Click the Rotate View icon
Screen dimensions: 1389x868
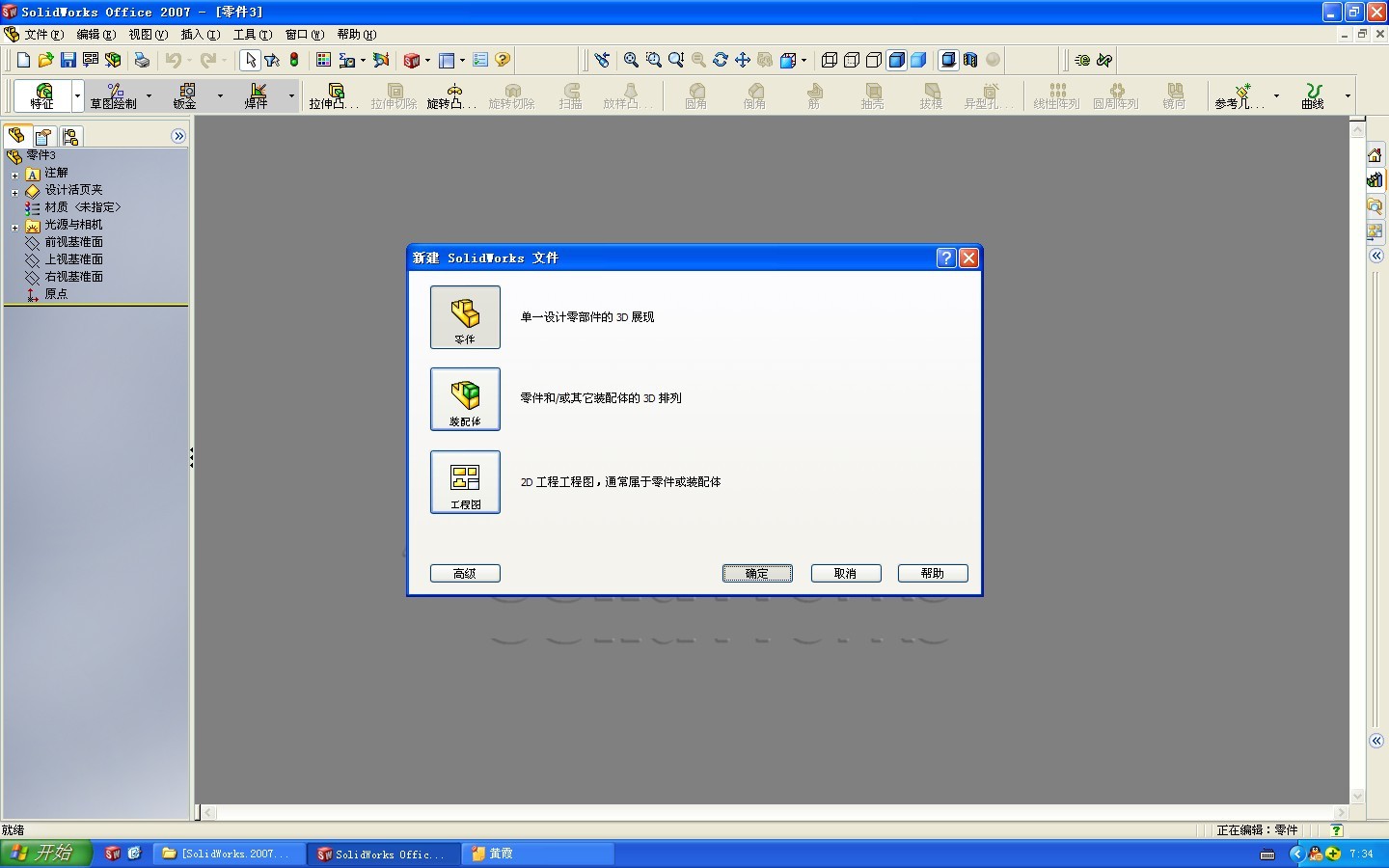(x=721, y=60)
